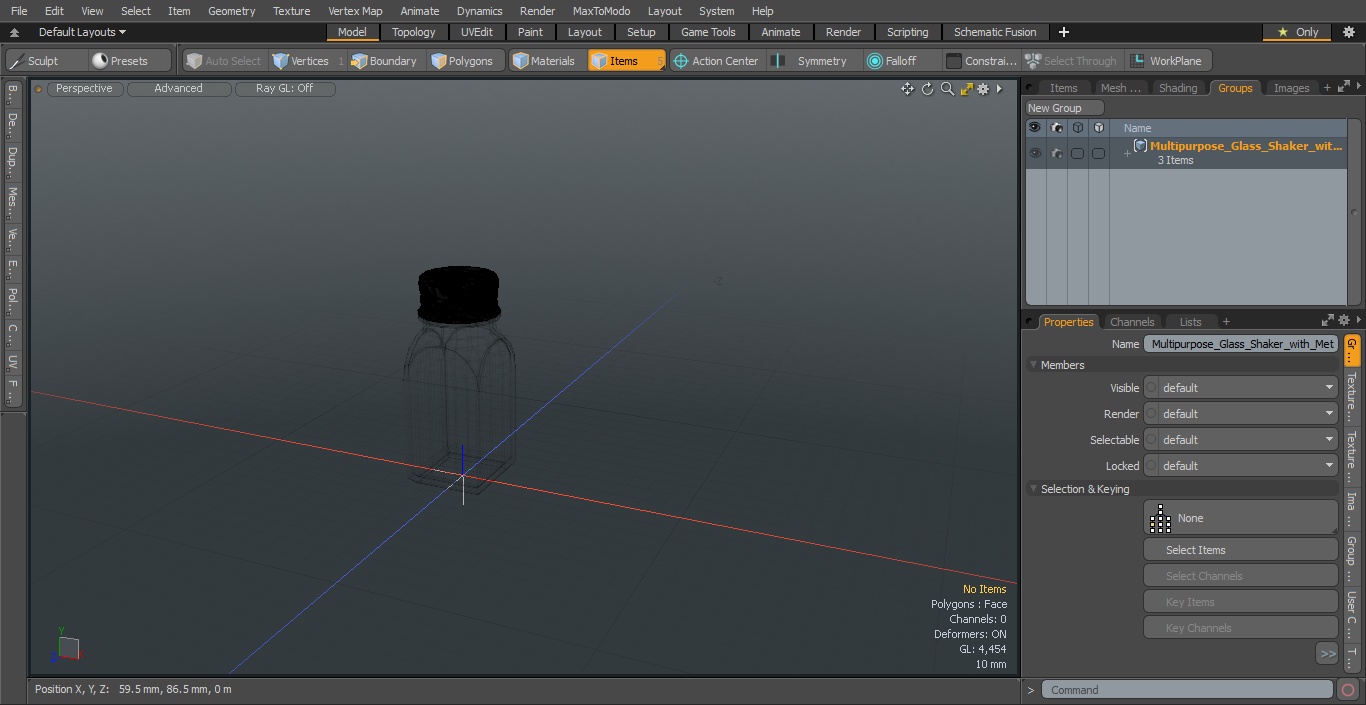Screen dimensions: 1366x705
Task: Collapse the Members section
Action: 1033,365
